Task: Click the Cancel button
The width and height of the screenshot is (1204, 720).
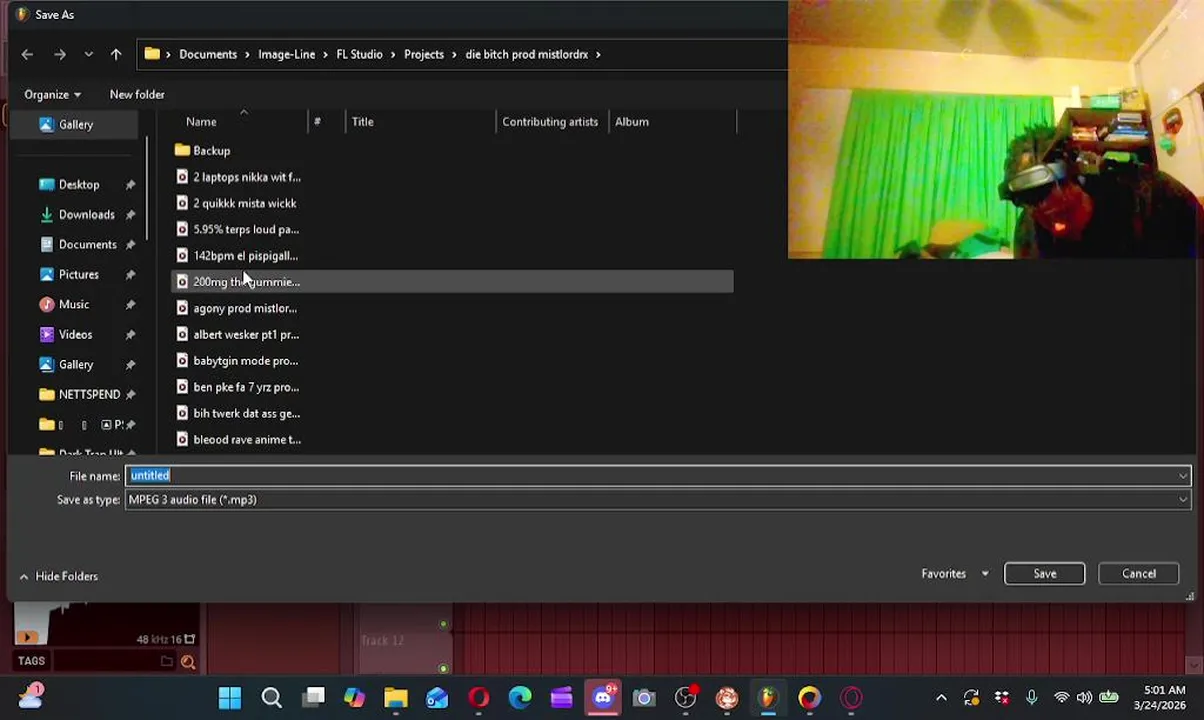Action: click(1138, 574)
